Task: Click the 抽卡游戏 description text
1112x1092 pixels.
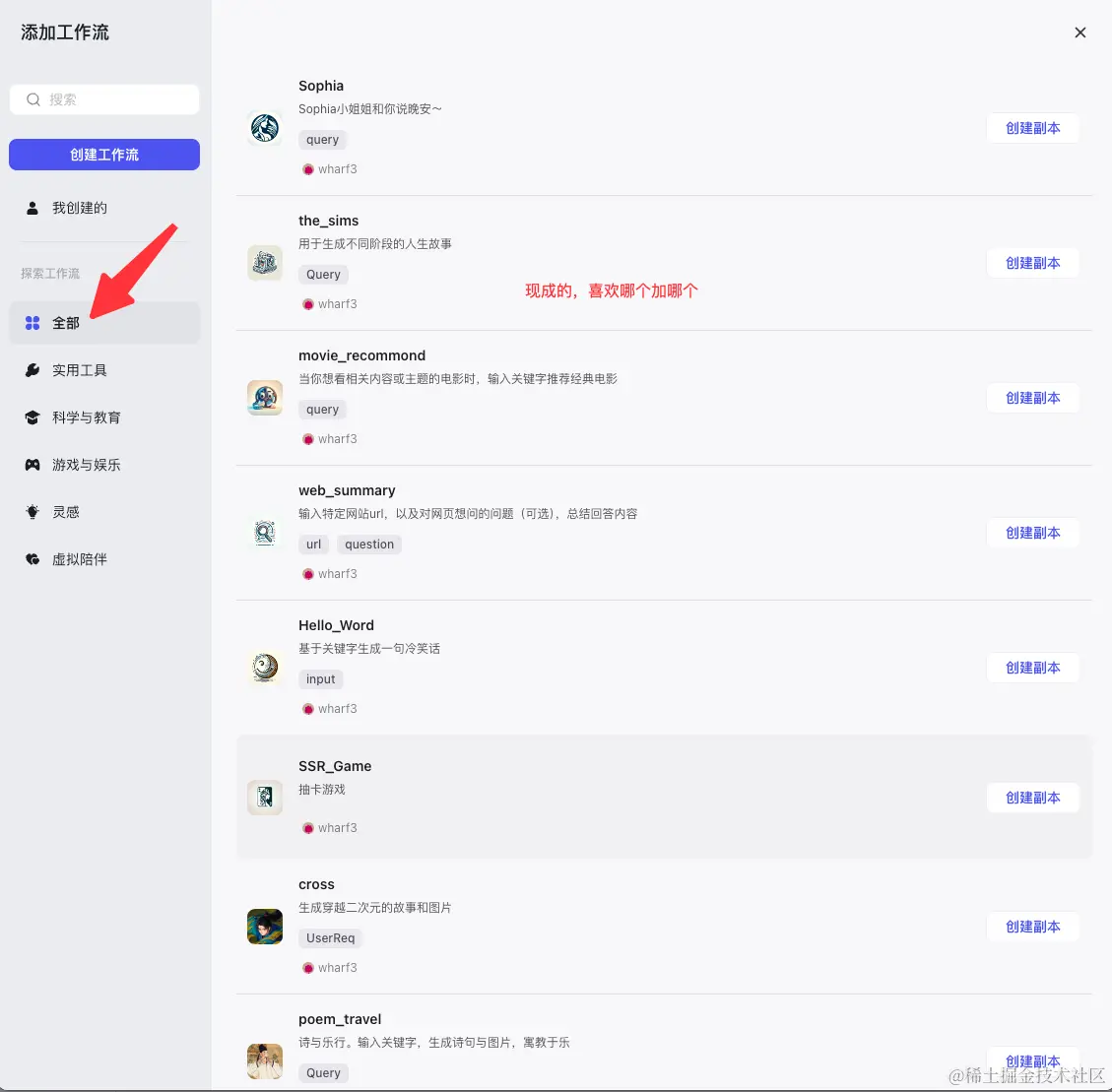Action: coord(321,790)
